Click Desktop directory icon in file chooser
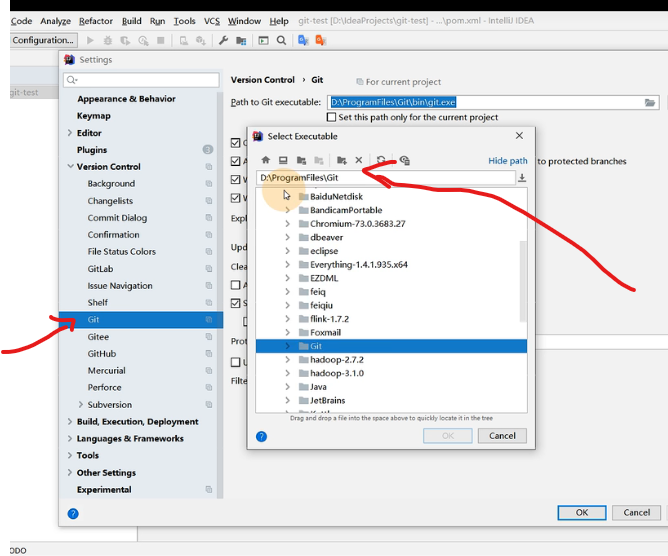Viewport: 668px width, 556px height. click(x=283, y=160)
